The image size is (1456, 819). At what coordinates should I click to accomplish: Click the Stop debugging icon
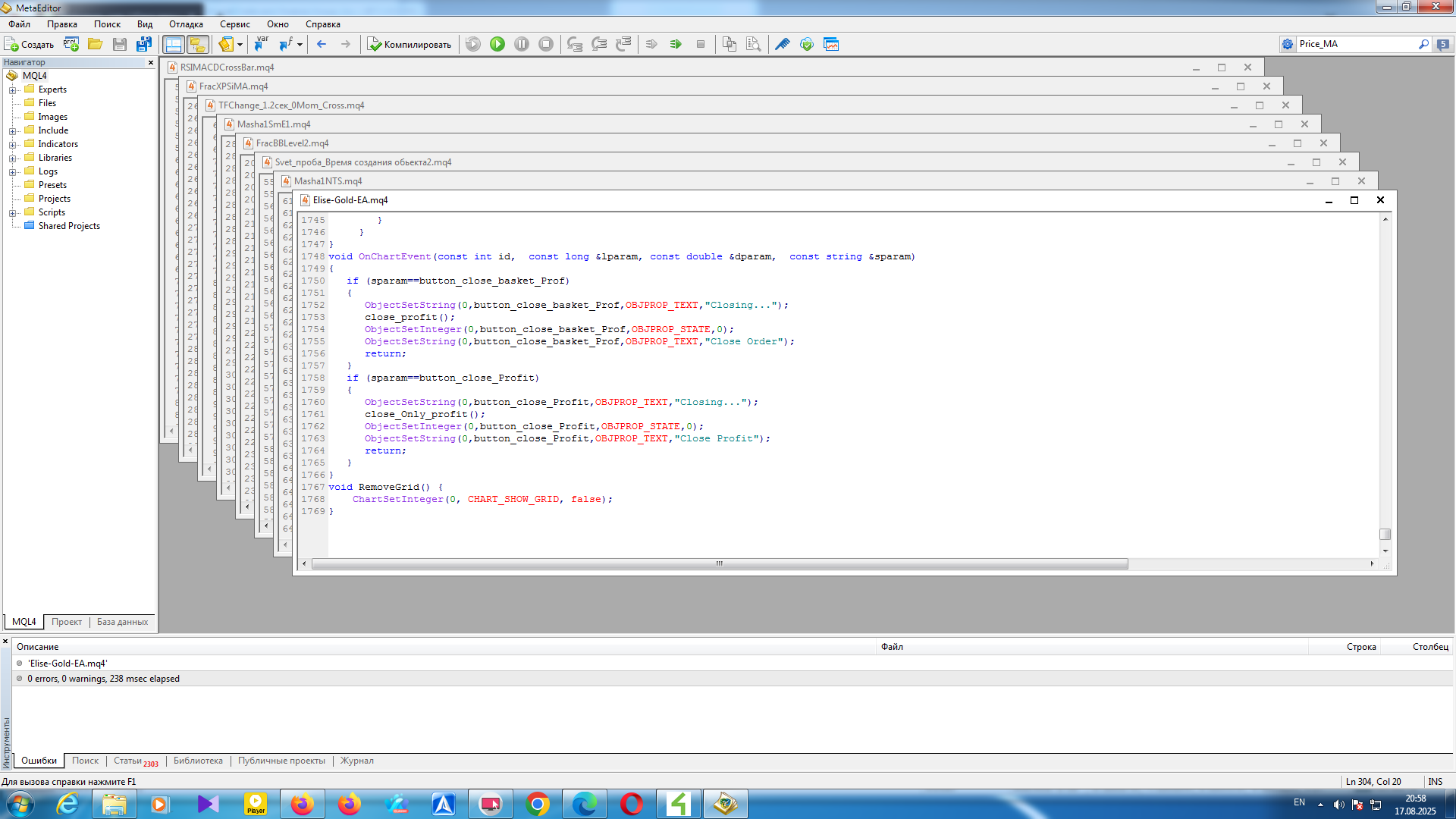[x=546, y=44]
